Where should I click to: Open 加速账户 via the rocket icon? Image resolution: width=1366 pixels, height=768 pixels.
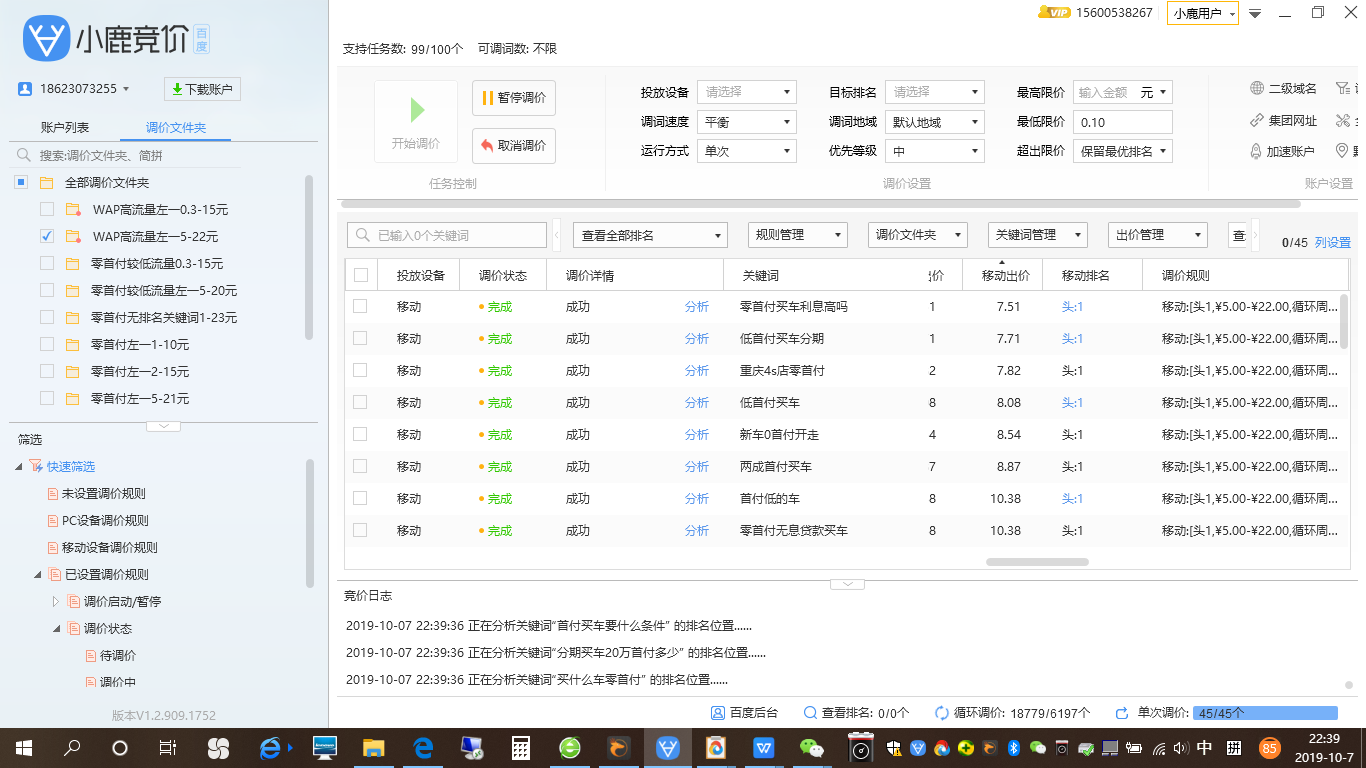click(x=1256, y=151)
